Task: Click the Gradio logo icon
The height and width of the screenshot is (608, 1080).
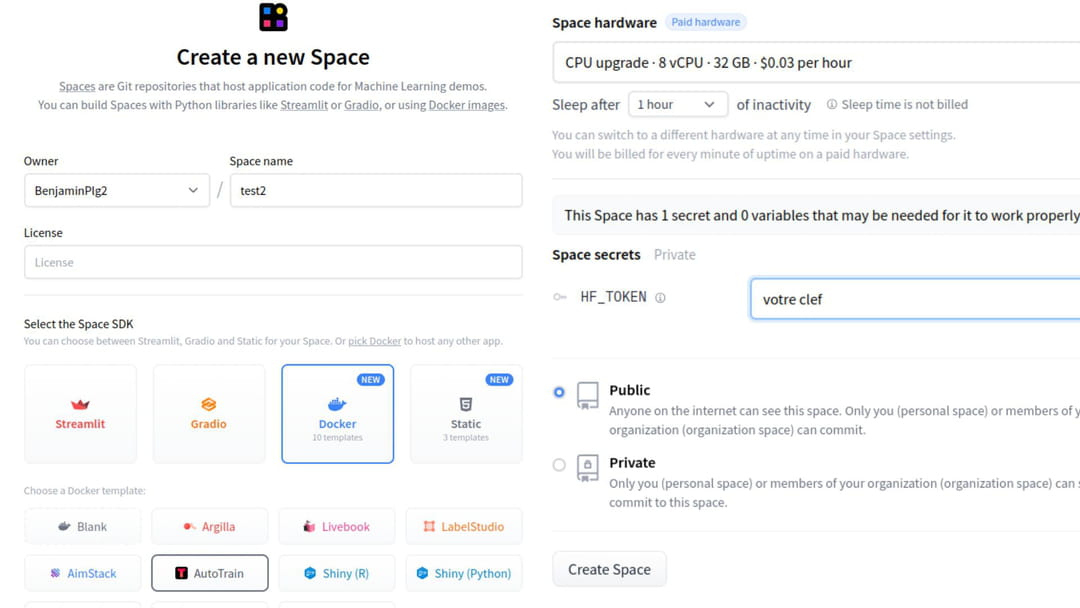Action: tap(209, 404)
